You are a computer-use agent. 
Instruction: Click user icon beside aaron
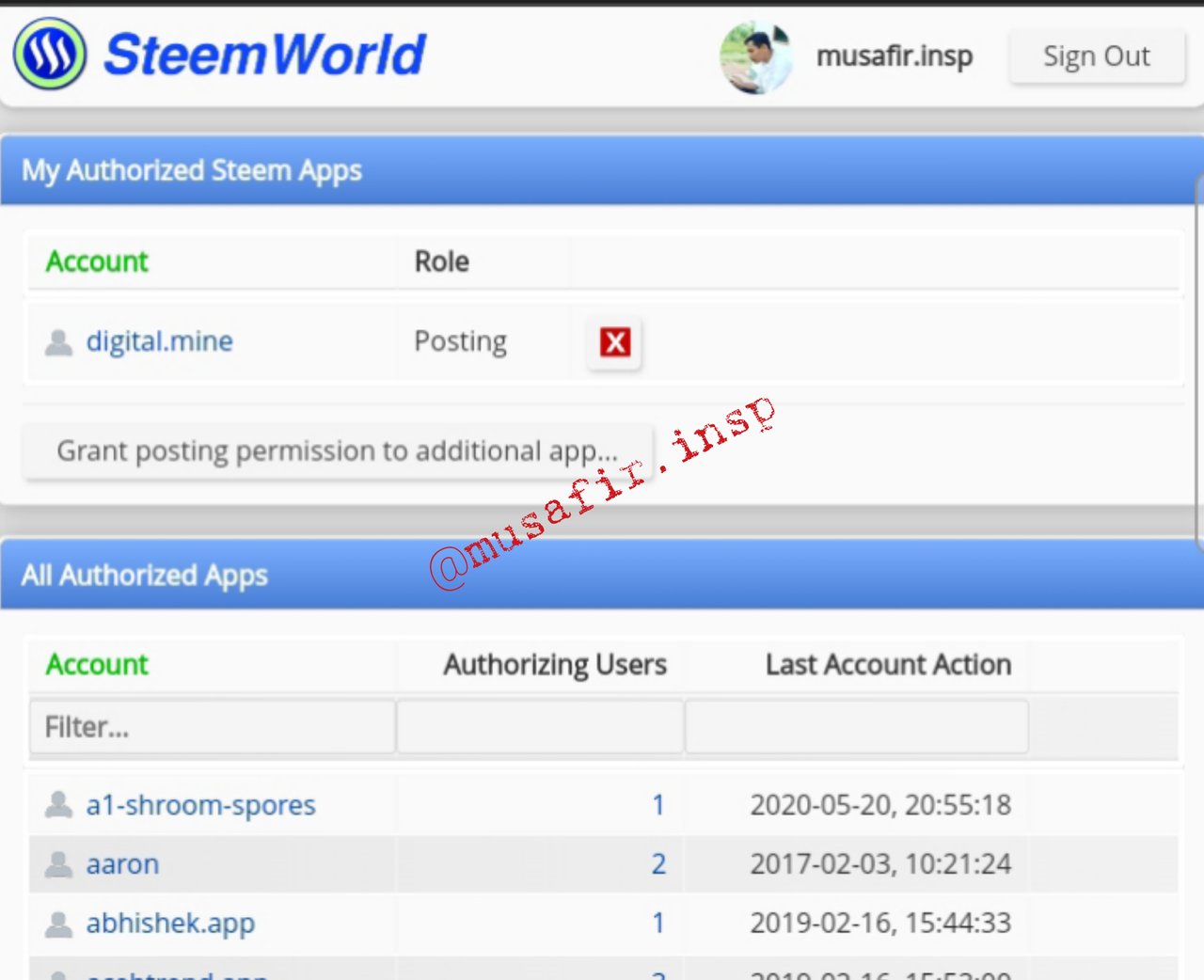pos(58,864)
